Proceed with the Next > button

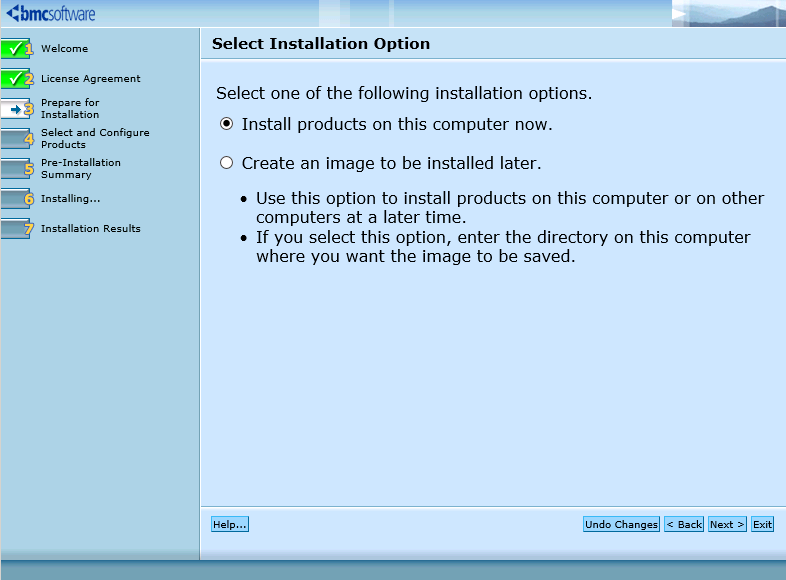pos(727,524)
